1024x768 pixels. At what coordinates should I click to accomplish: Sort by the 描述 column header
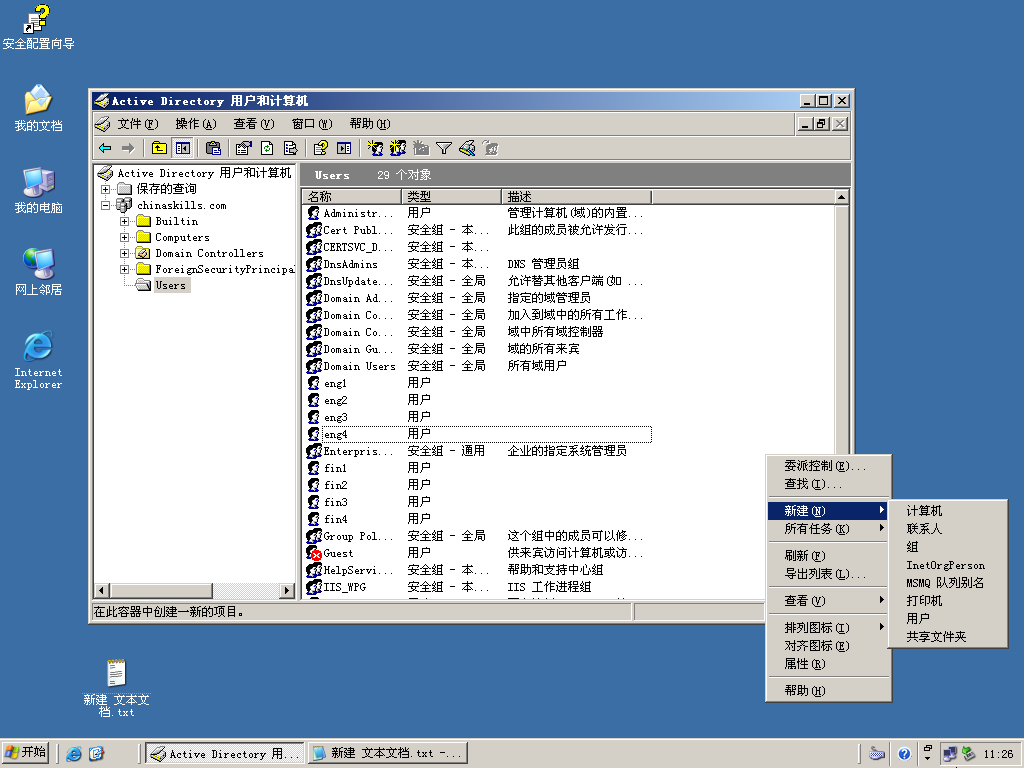click(x=577, y=197)
